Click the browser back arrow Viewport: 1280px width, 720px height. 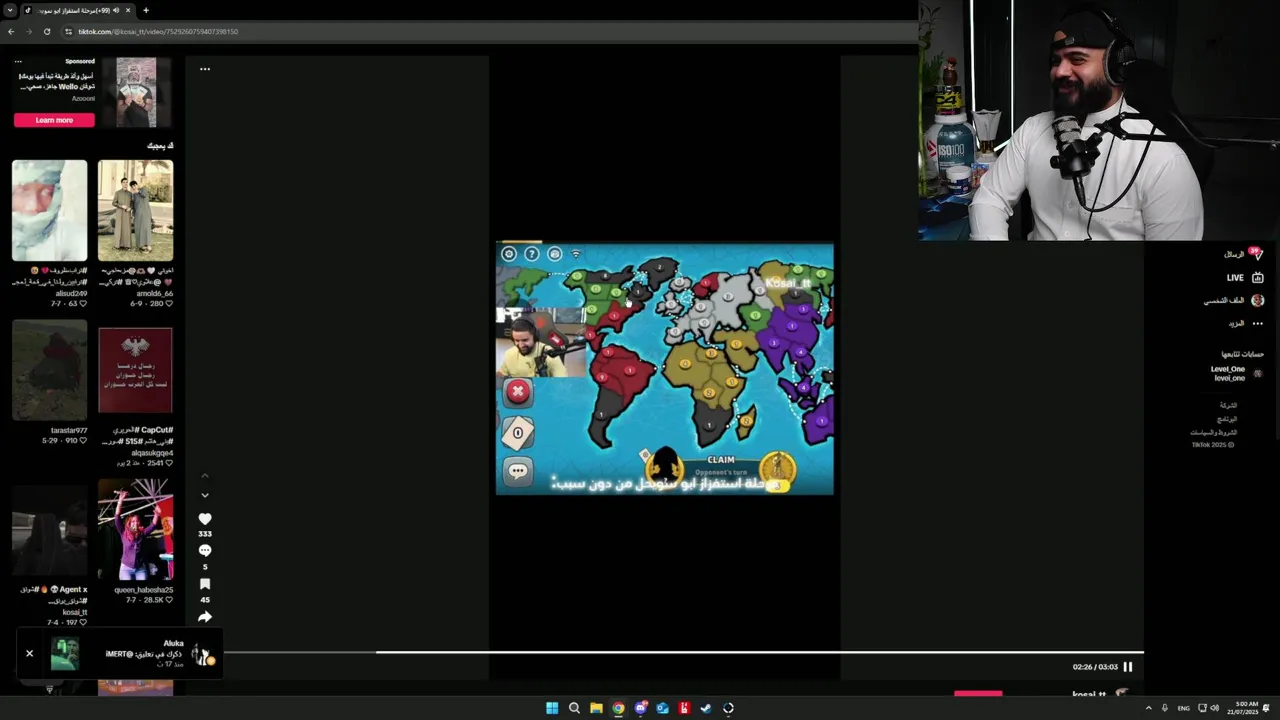(11, 31)
